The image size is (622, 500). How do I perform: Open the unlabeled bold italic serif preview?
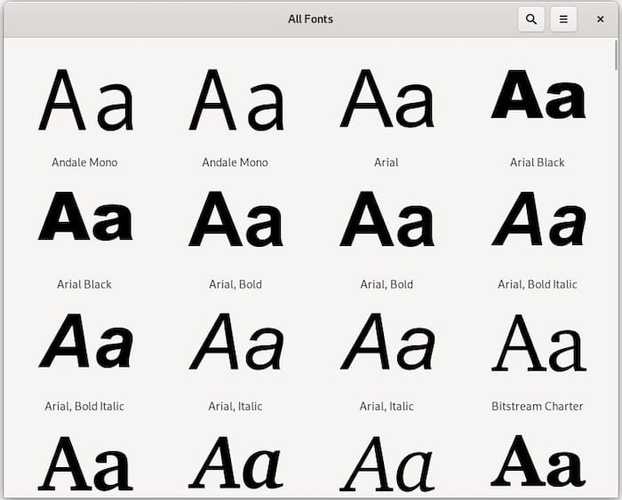tap(236, 463)
